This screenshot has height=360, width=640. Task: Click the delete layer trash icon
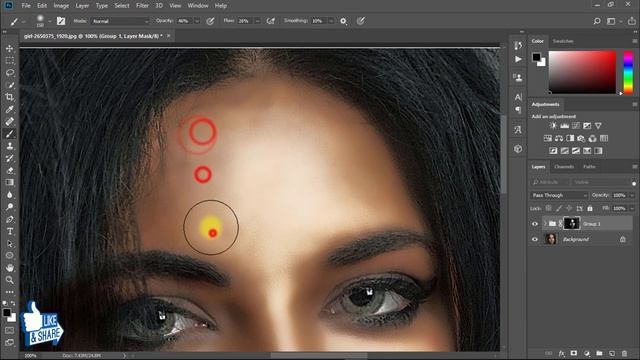pos(624,353)
